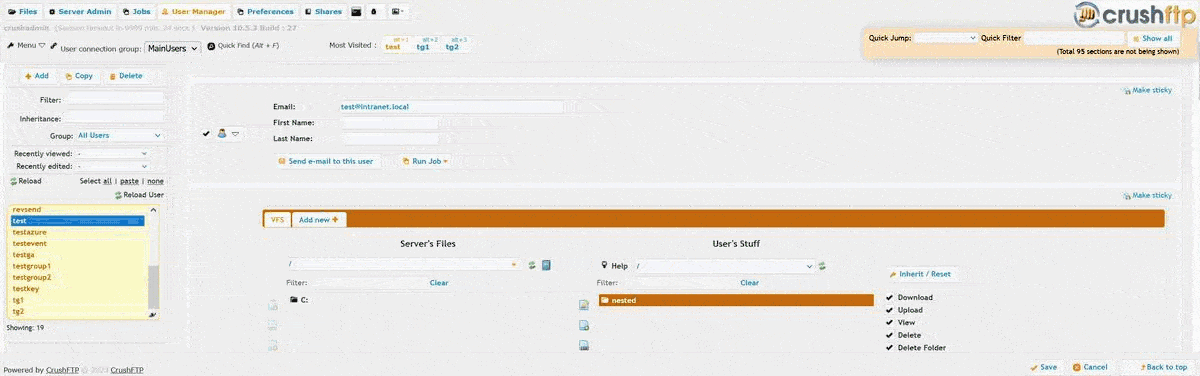
Task: Click Send e-mail to this user
Action: [x=326, y=161]
